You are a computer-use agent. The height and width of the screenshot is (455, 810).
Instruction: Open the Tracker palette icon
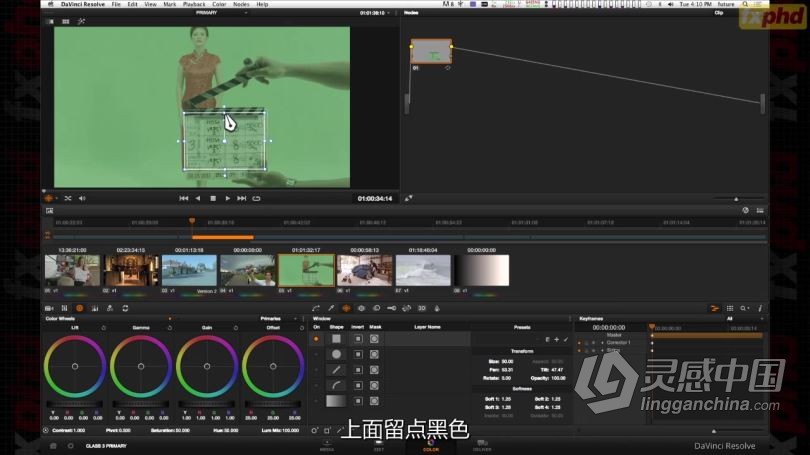tap(362, 308)
